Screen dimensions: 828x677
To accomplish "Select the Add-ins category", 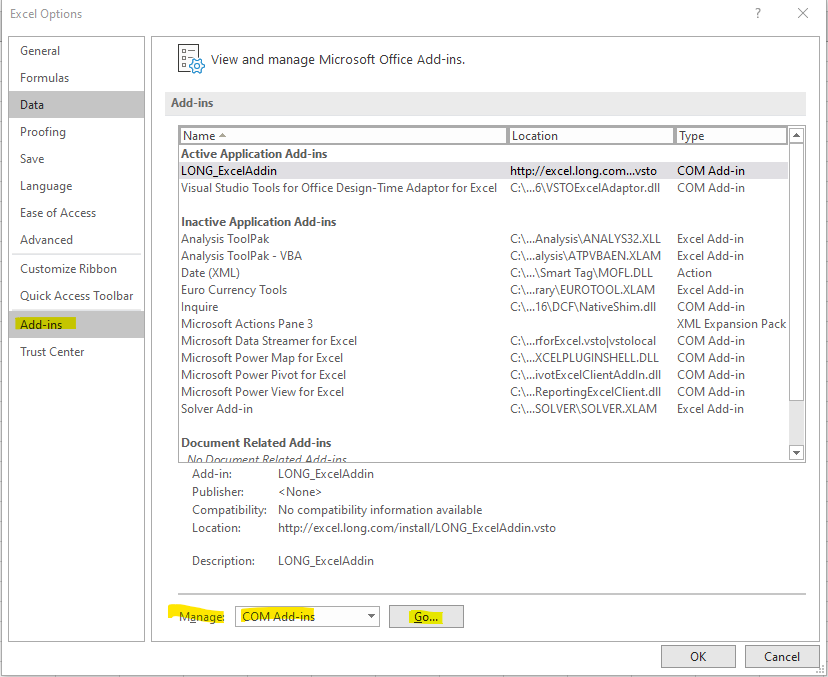I will click(77, 324).
